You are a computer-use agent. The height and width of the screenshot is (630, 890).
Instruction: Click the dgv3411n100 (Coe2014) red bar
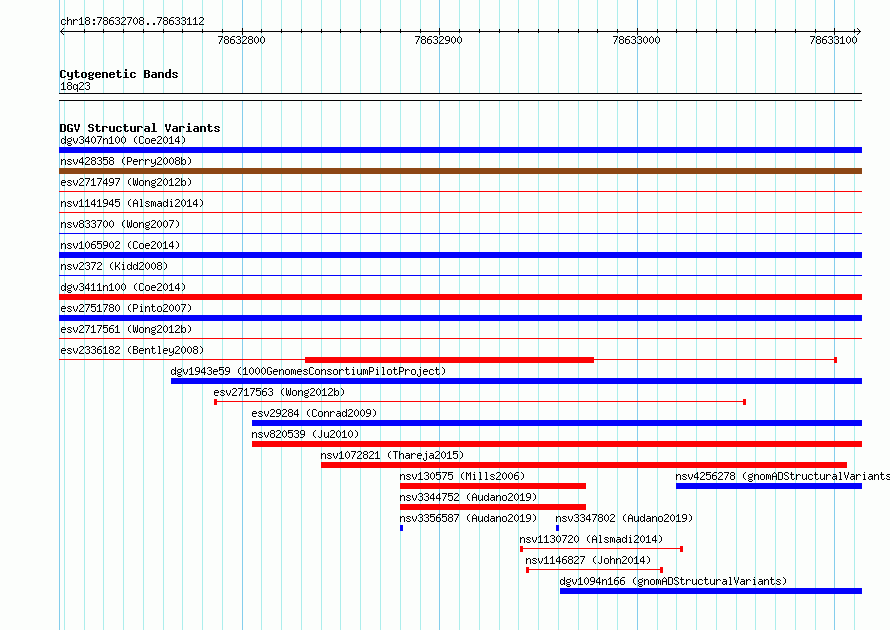point(460,297)
